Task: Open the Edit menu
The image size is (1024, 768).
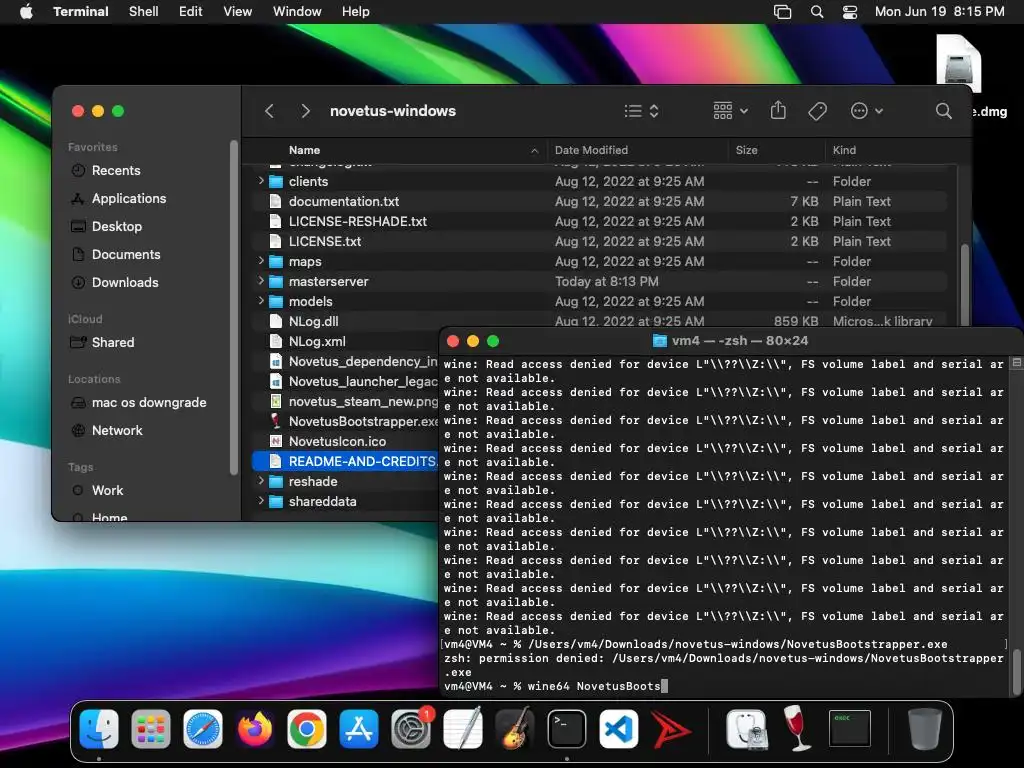Action: [191, 12]
